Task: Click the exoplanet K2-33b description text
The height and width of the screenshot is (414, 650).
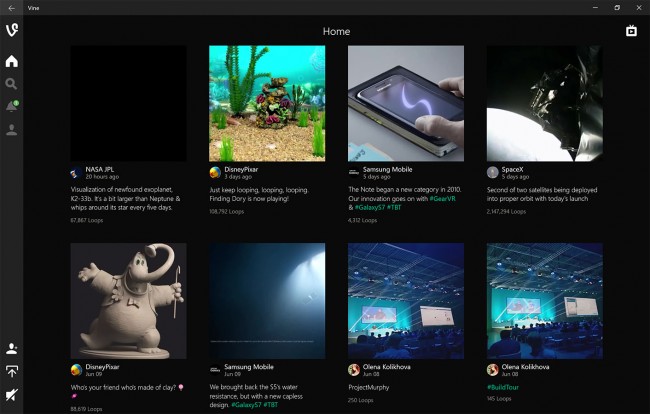Action: pos(126,199)
